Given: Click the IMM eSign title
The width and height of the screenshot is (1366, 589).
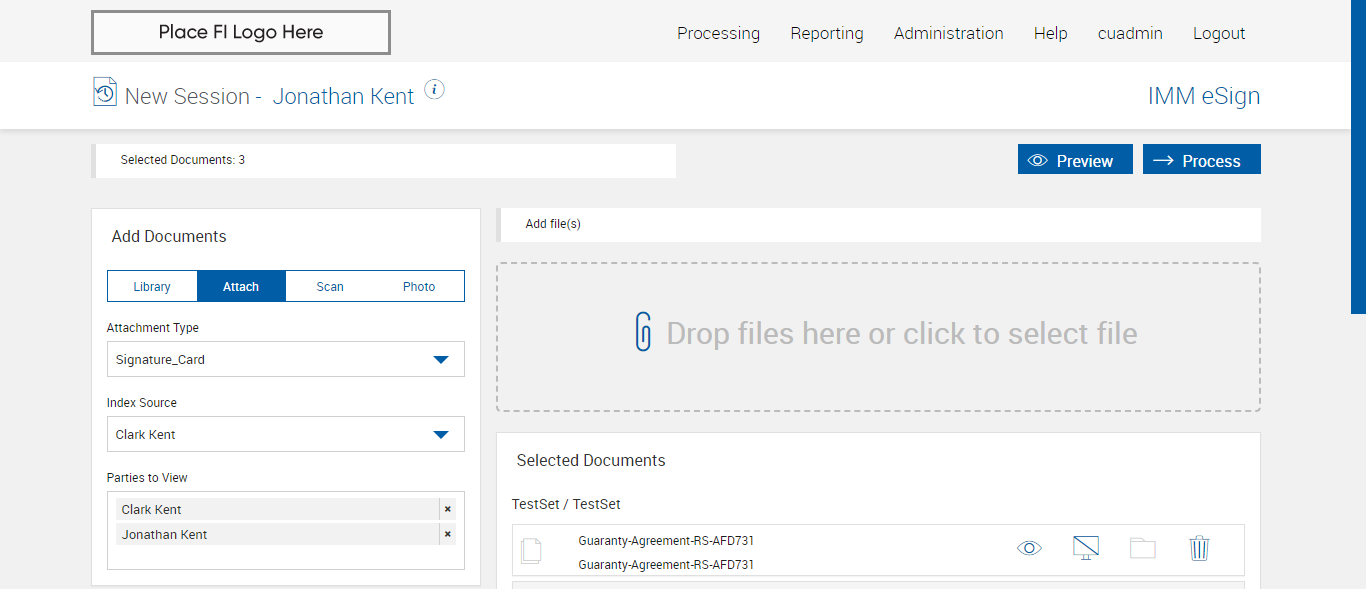Looking at the screenshot, I should 1204,96.
